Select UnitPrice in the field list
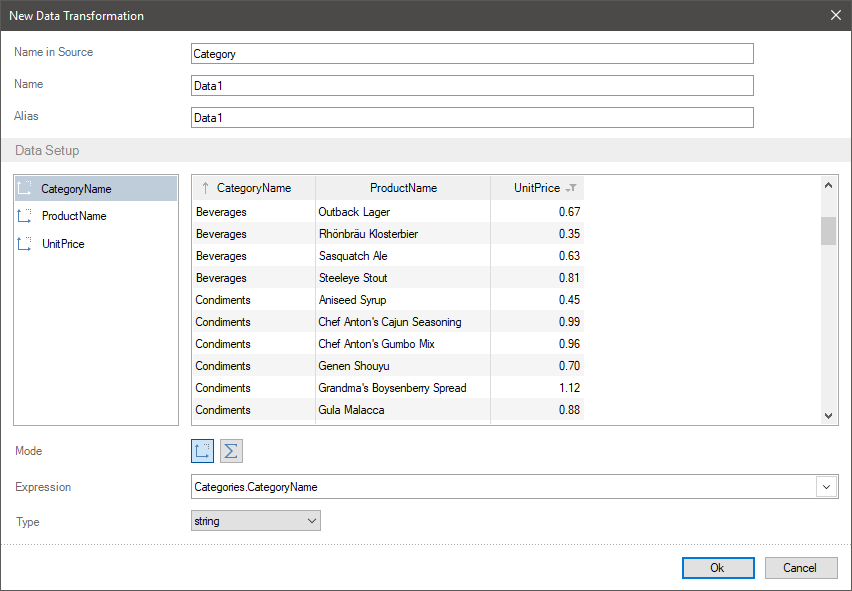Image resolution: width=852 pixels, height=591 pixels. 63,244
